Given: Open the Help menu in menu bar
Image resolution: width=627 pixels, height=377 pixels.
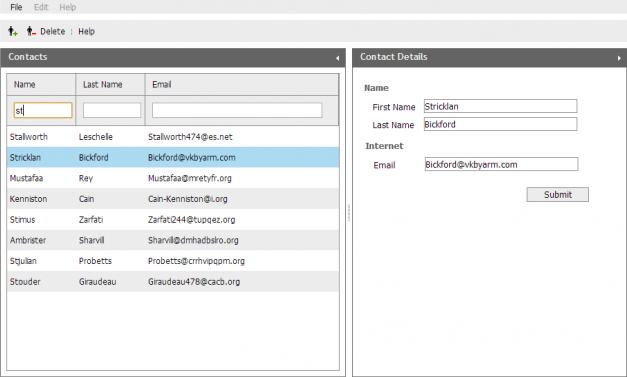Looking at the screenshot, I should point(68,7).
